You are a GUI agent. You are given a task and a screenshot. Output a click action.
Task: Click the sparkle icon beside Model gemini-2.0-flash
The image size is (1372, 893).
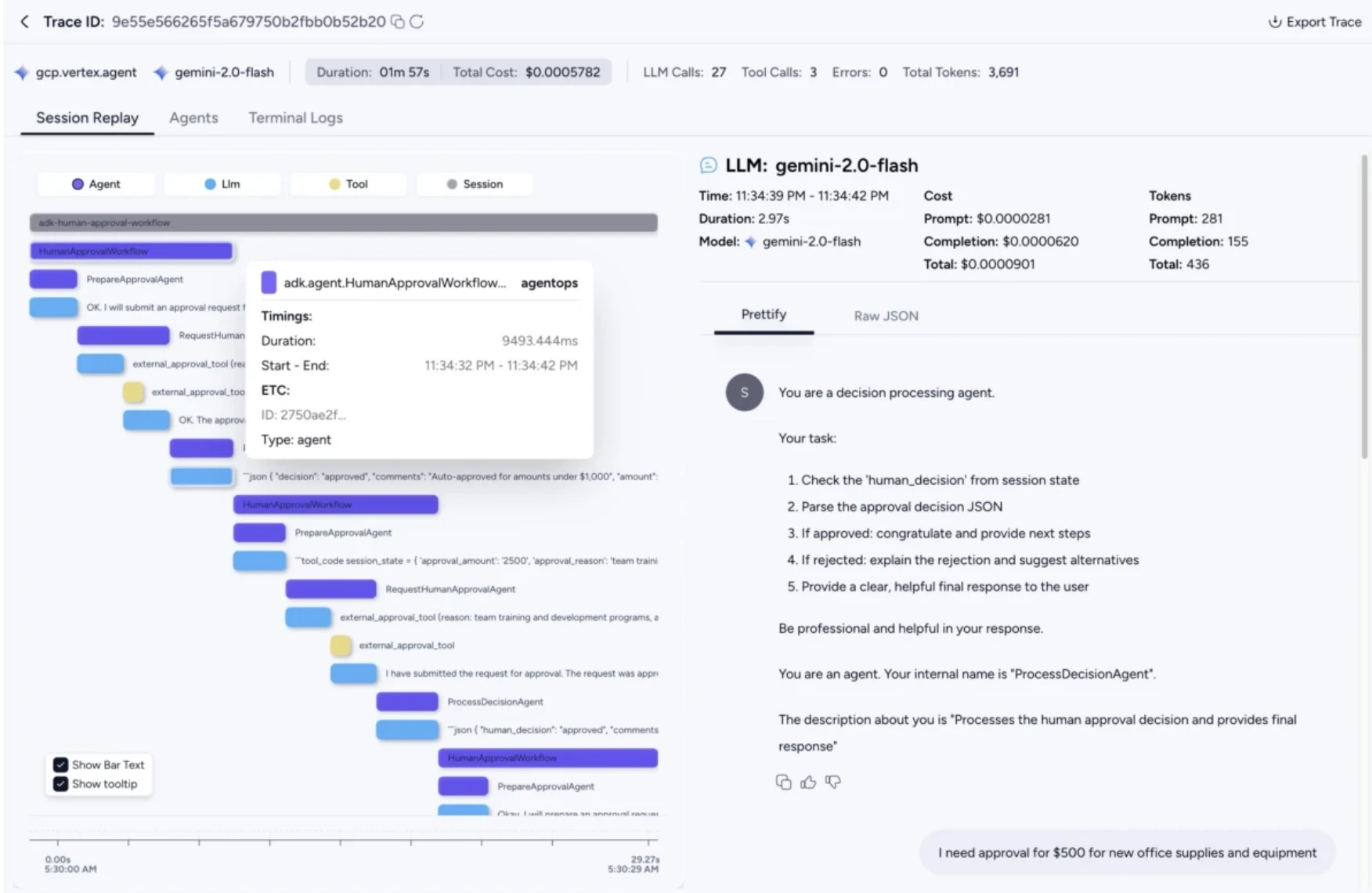pyautogui.click(x=750, y=242)
